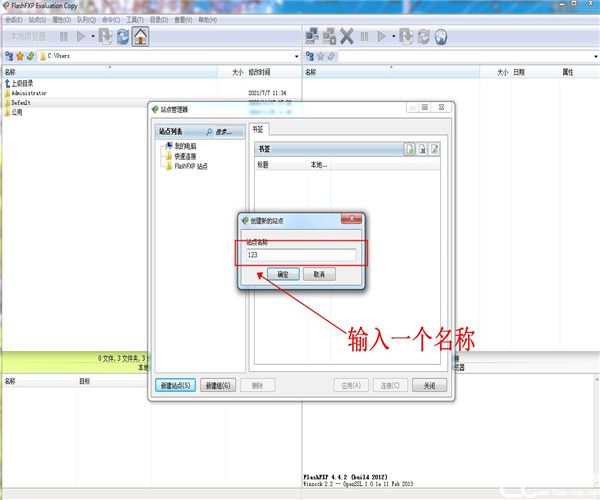
Task: Click the 上级目录 parent directory row
Action: pos(22,83)
